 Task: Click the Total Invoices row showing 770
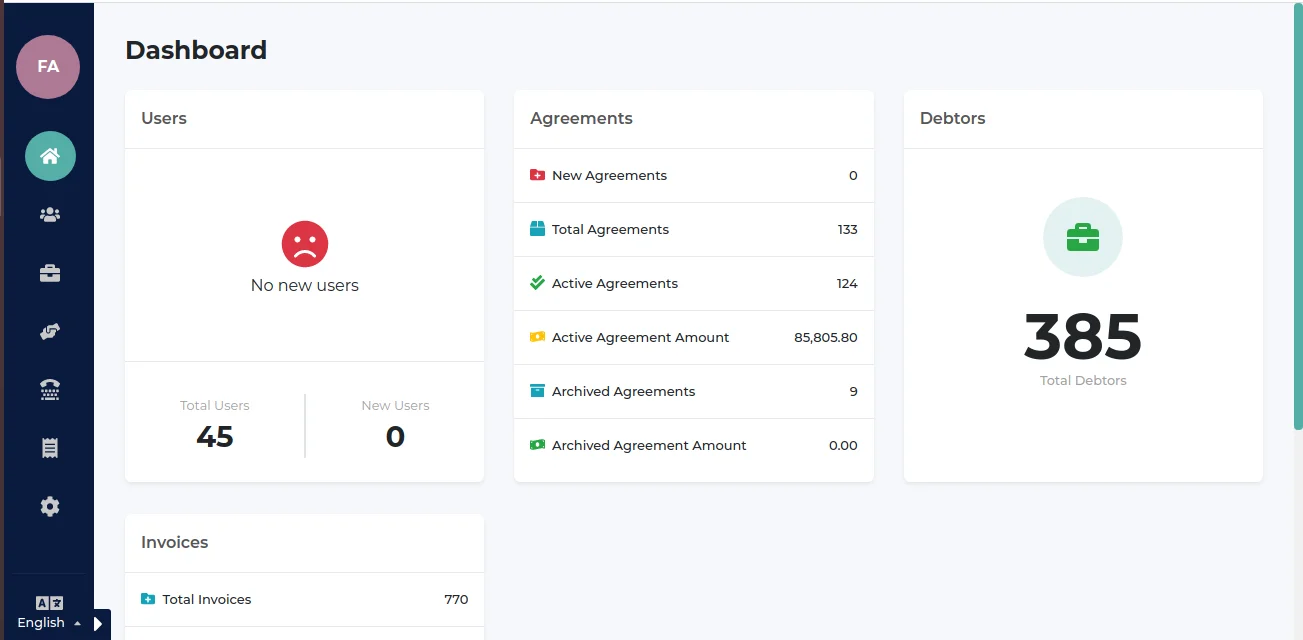click(x=304, y=599)
